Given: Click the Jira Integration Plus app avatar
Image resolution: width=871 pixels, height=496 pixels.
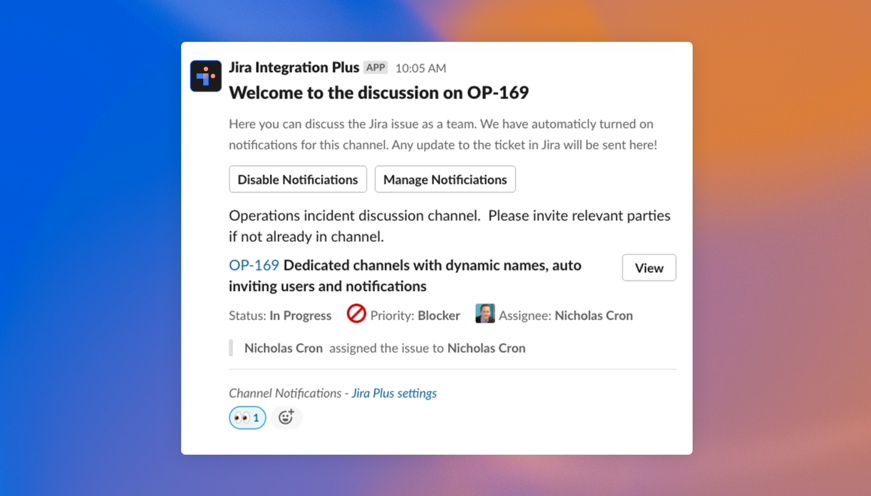Looking at the screenshot, I should click(x=206, y=76).
